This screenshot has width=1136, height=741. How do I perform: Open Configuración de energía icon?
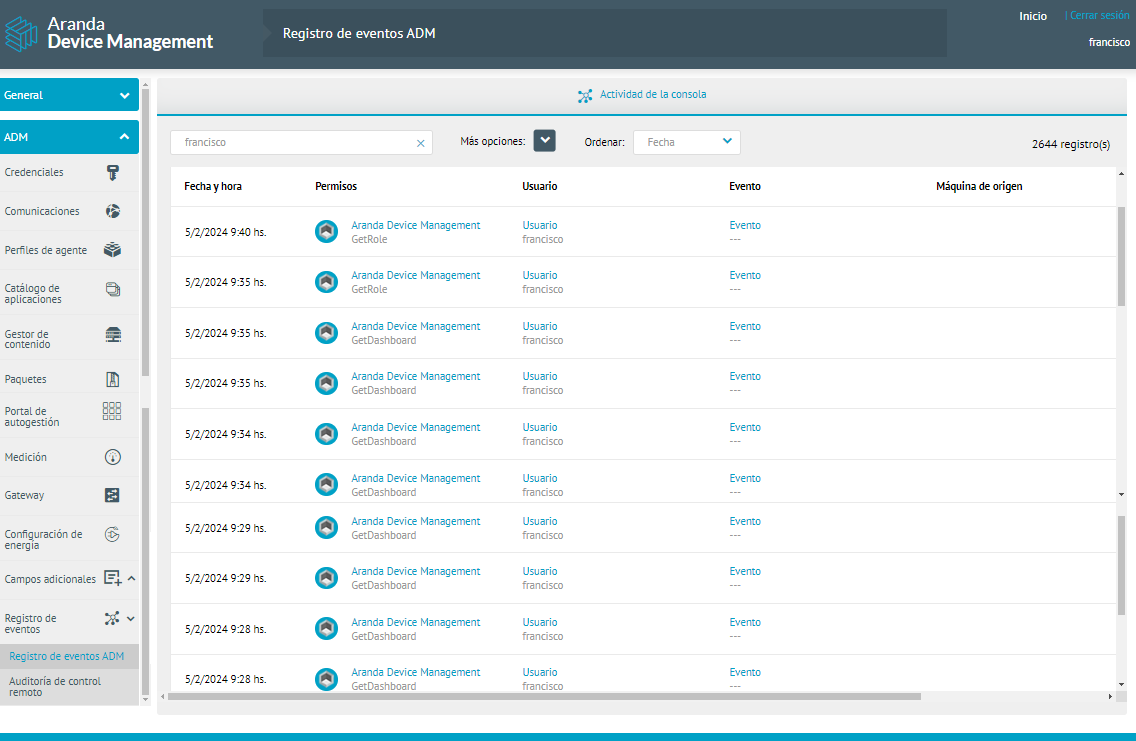112,535
